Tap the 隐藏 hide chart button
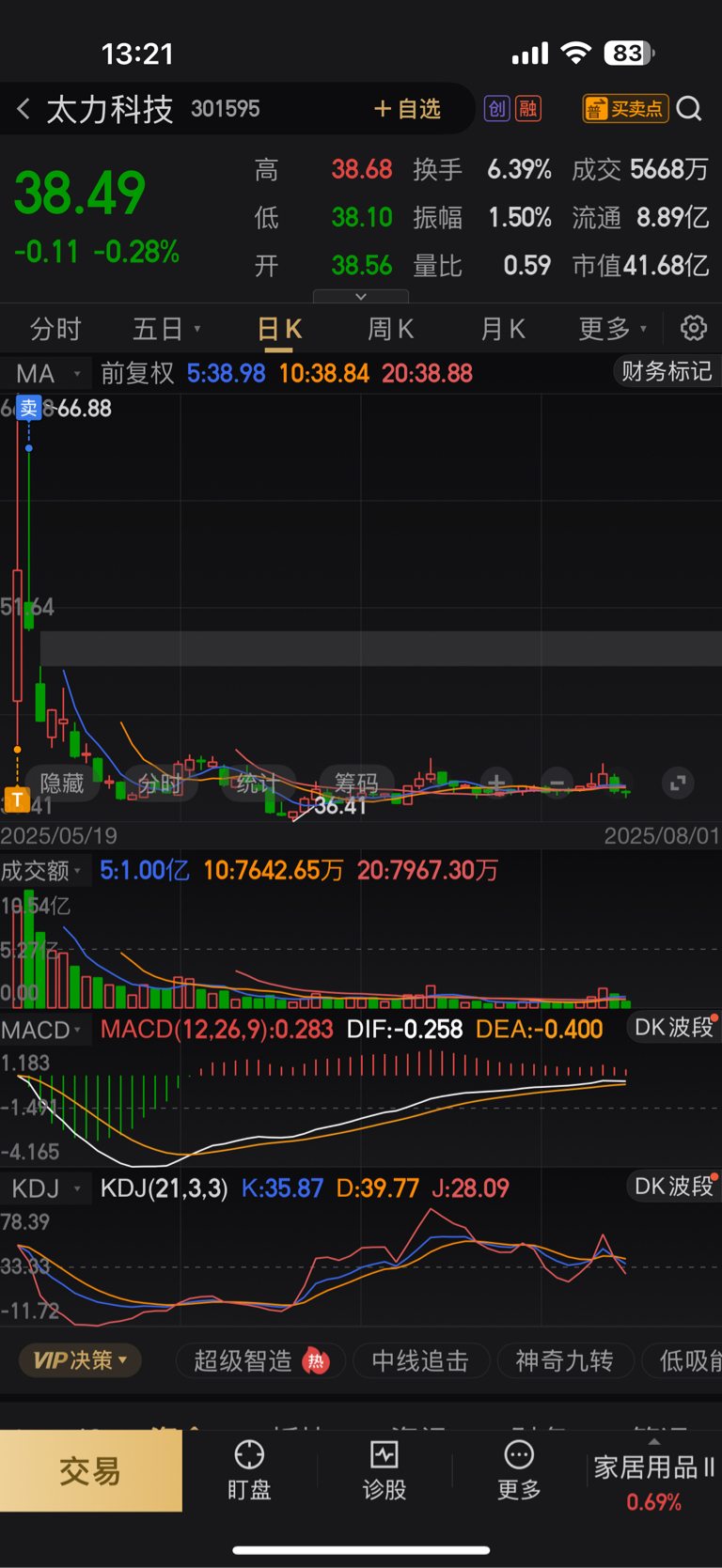722x1568 pixels. pyautogui.click(x=62, y=783)
